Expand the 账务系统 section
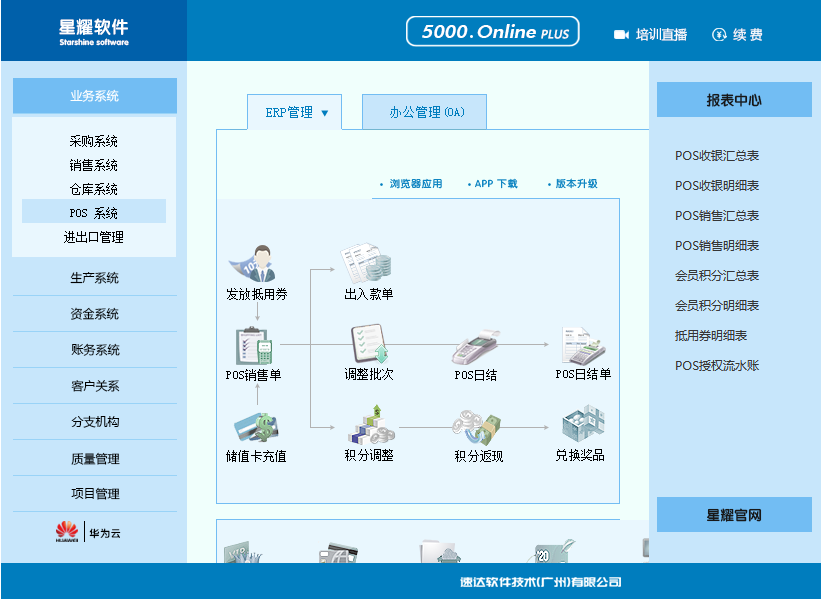 click(x=95, y=350)
